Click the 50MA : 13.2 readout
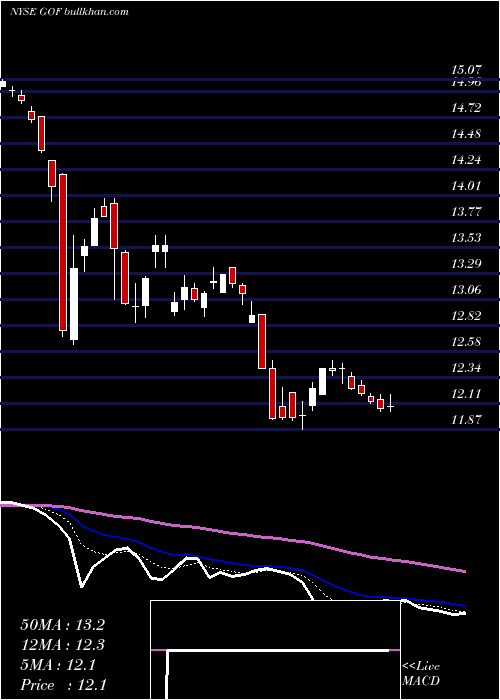 62,625
